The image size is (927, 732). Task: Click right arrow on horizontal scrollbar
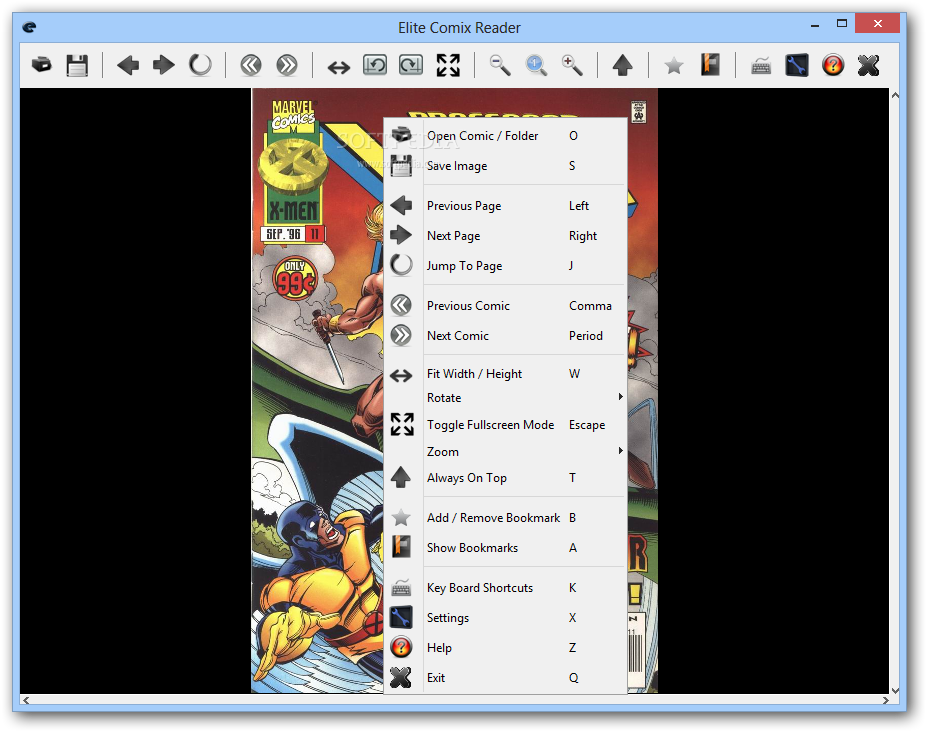pos(885,700)
